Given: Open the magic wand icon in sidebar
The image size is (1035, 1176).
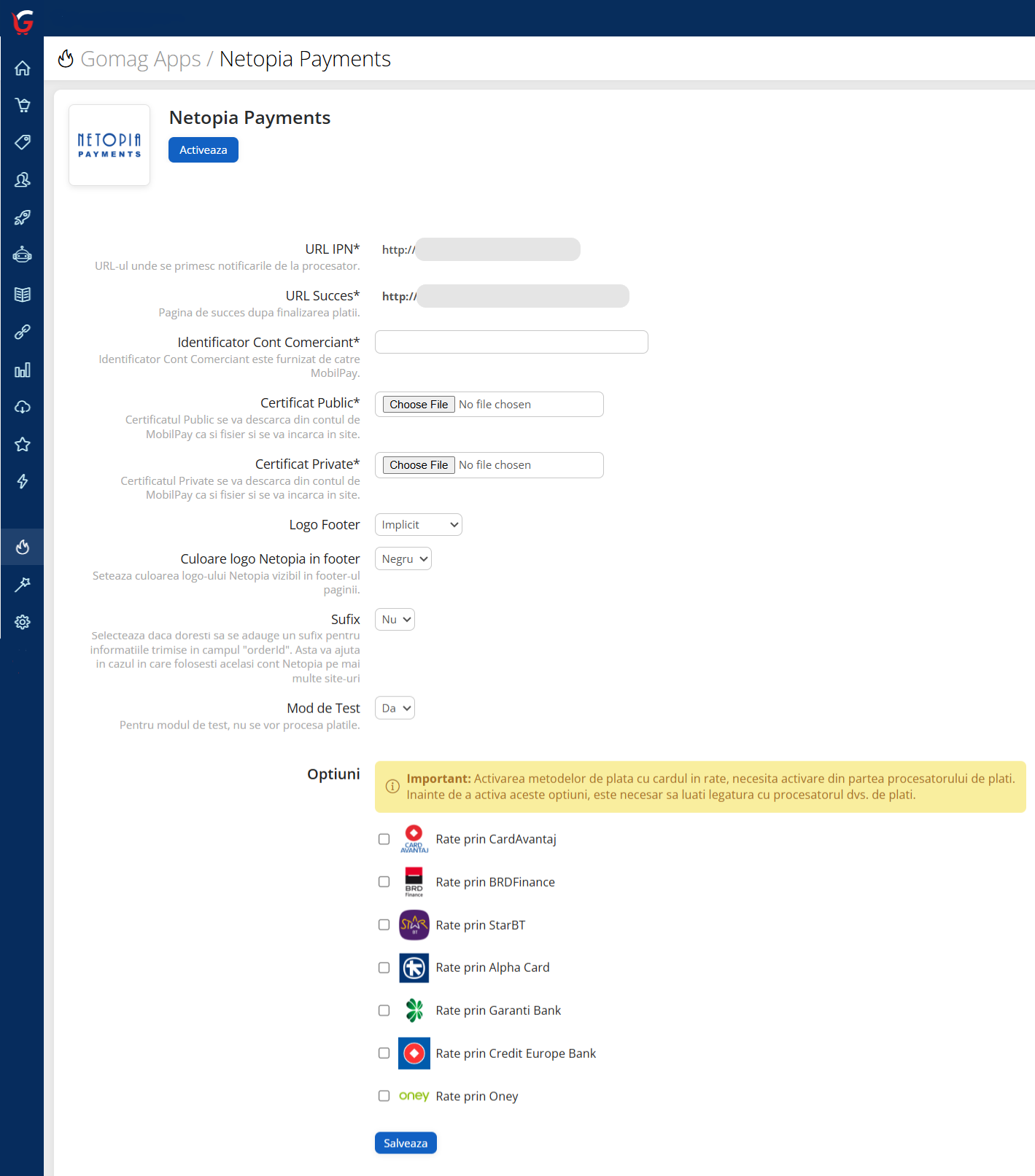Looking at the screenshot, I should point(23,585).
